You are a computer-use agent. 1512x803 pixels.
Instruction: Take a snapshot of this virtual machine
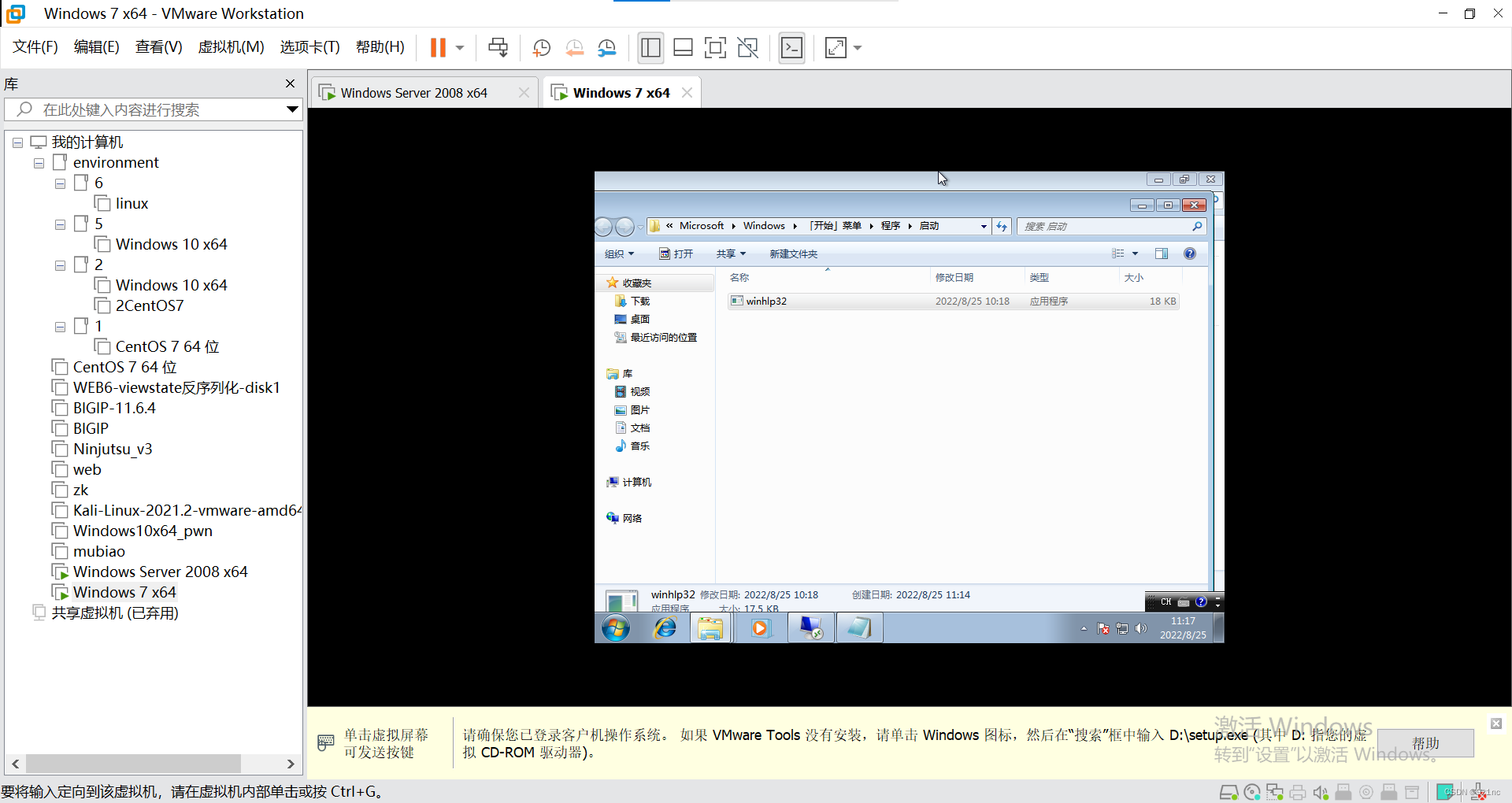541,48
